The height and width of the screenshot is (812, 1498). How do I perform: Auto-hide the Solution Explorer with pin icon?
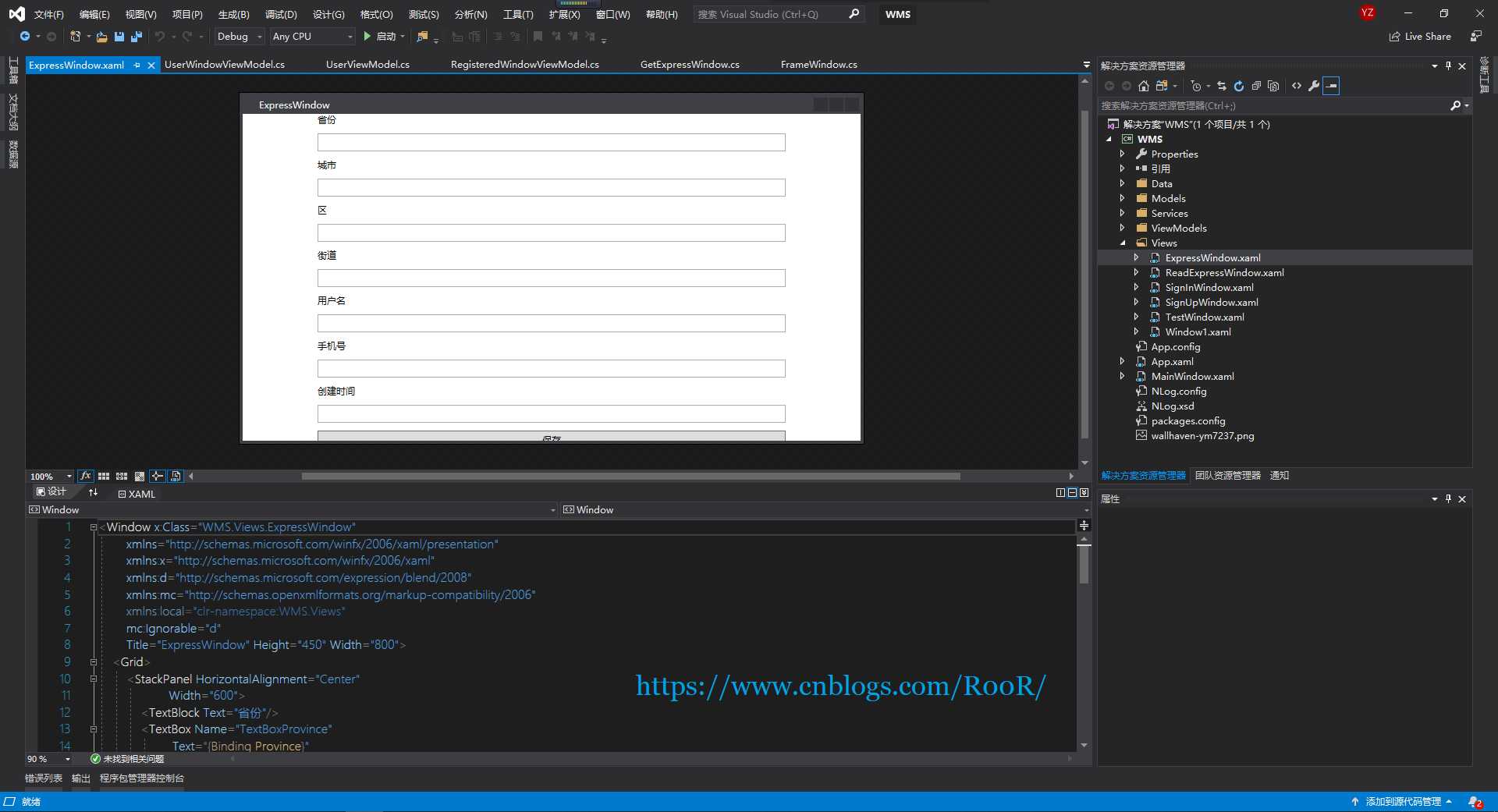(1448, 66)
